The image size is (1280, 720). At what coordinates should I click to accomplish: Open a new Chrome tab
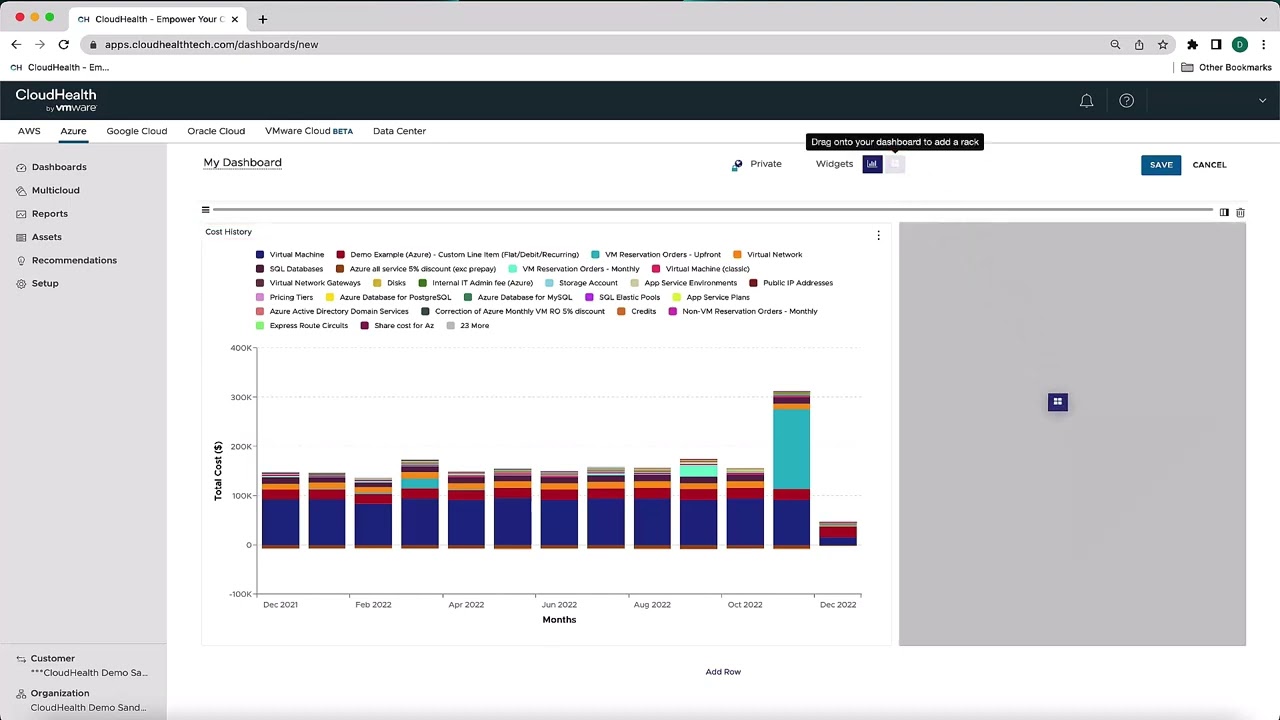pyautogui.click(x=263, y=19)
